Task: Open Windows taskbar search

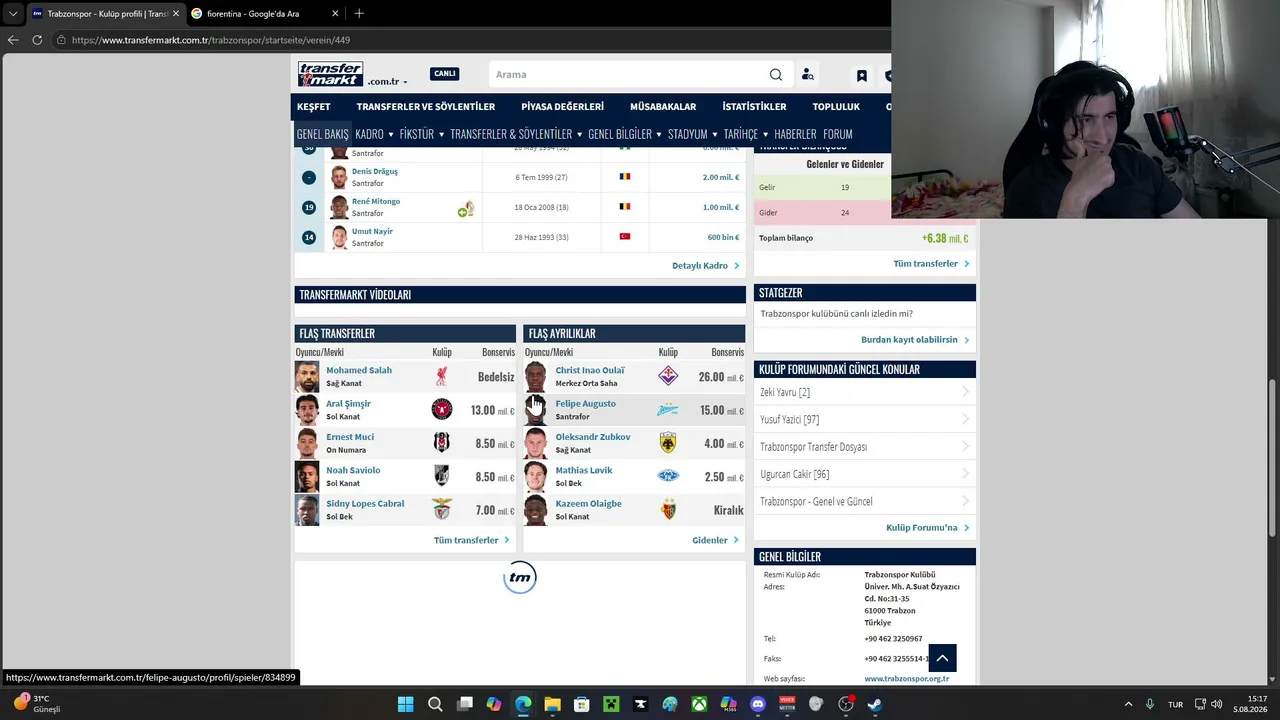Action: click(x=435, y=704)
